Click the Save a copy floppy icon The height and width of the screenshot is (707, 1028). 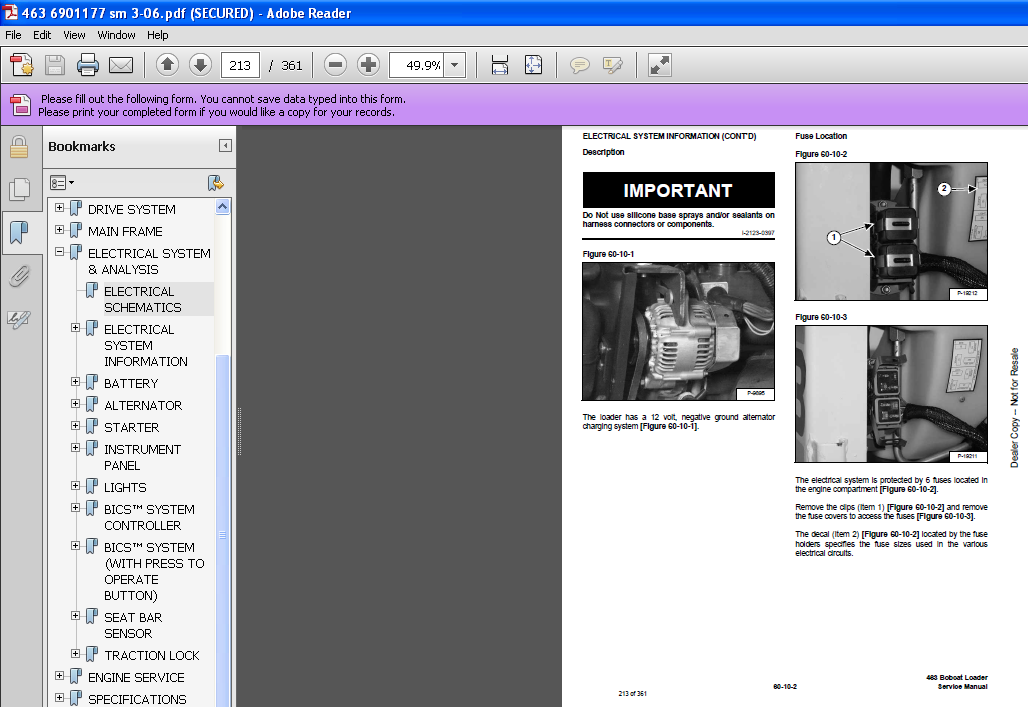(x=55, y=65)
